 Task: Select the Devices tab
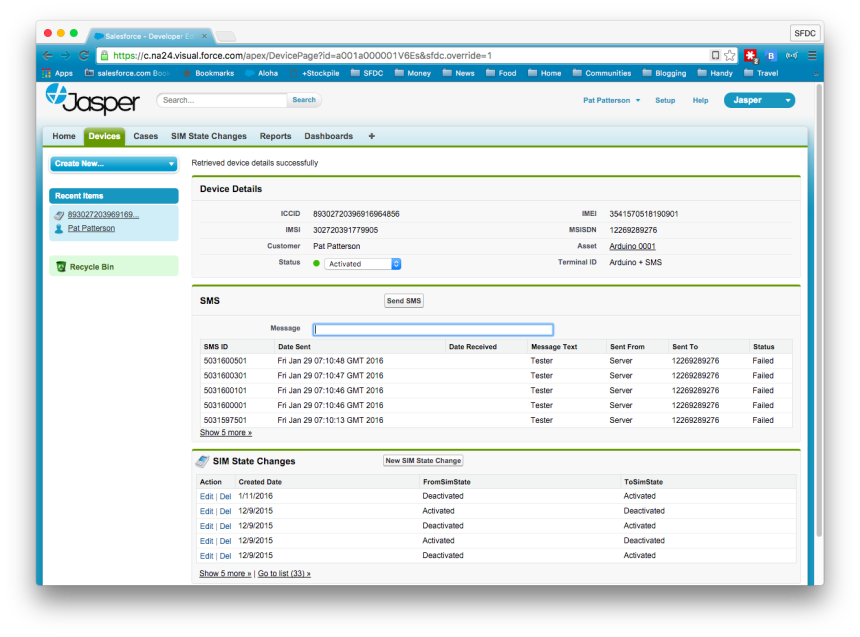point(104,136)
